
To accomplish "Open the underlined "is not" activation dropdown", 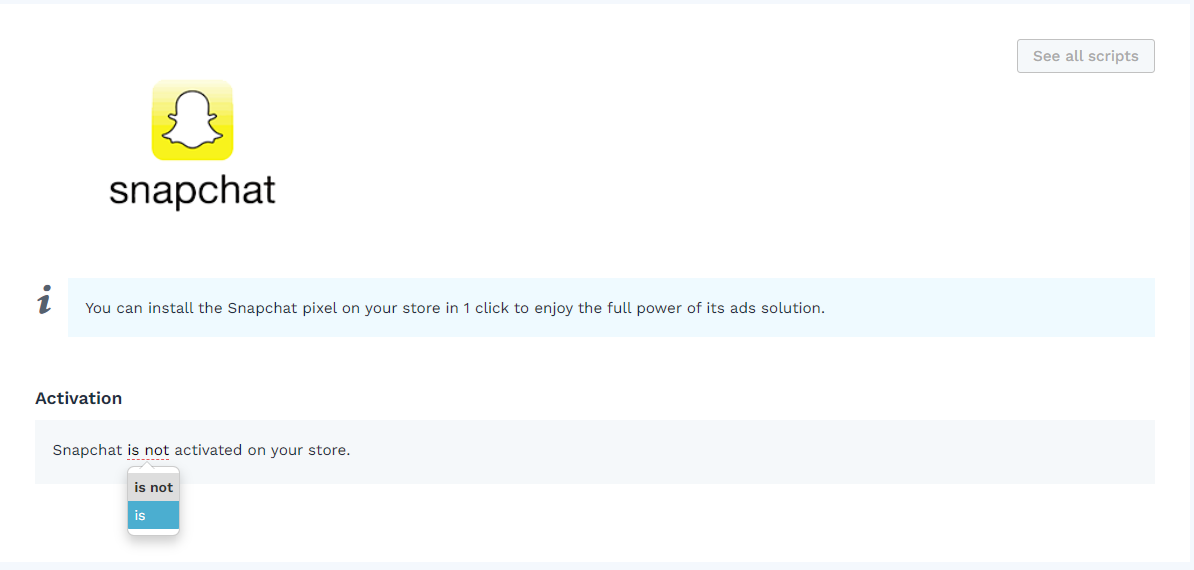I will (148, 450).
